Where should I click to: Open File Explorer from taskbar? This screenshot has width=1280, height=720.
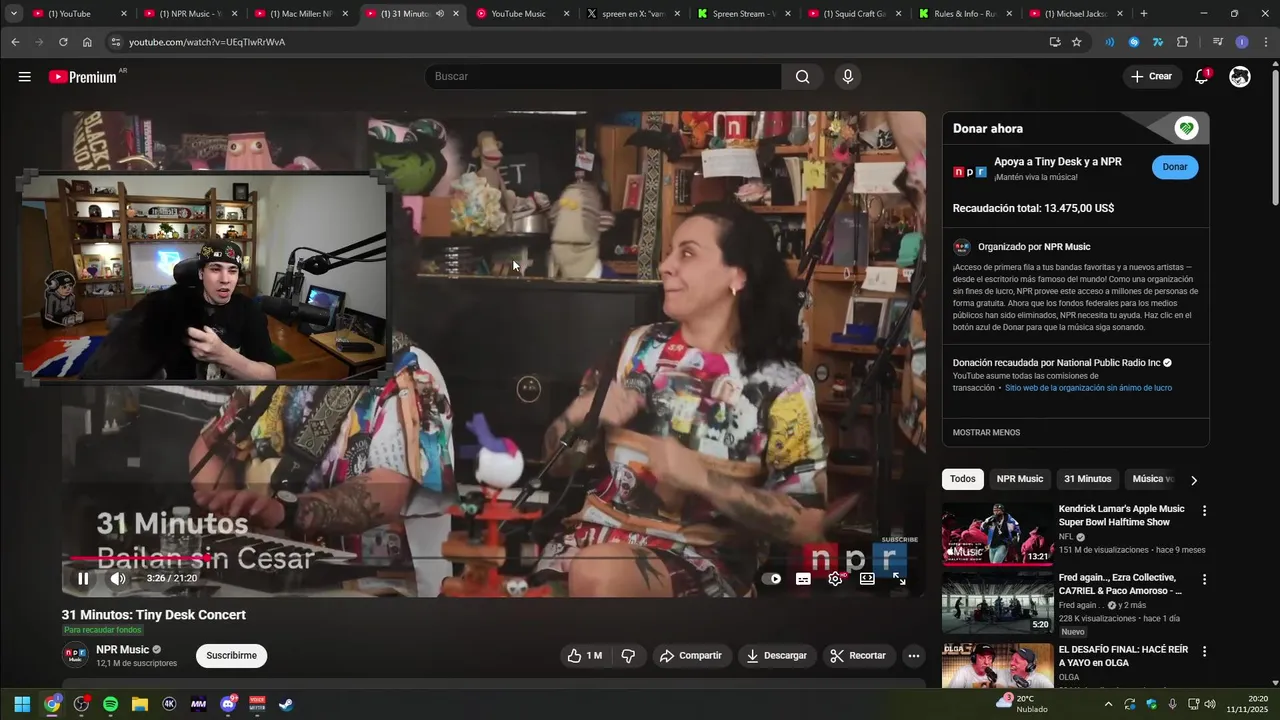[x=140, y=704]
